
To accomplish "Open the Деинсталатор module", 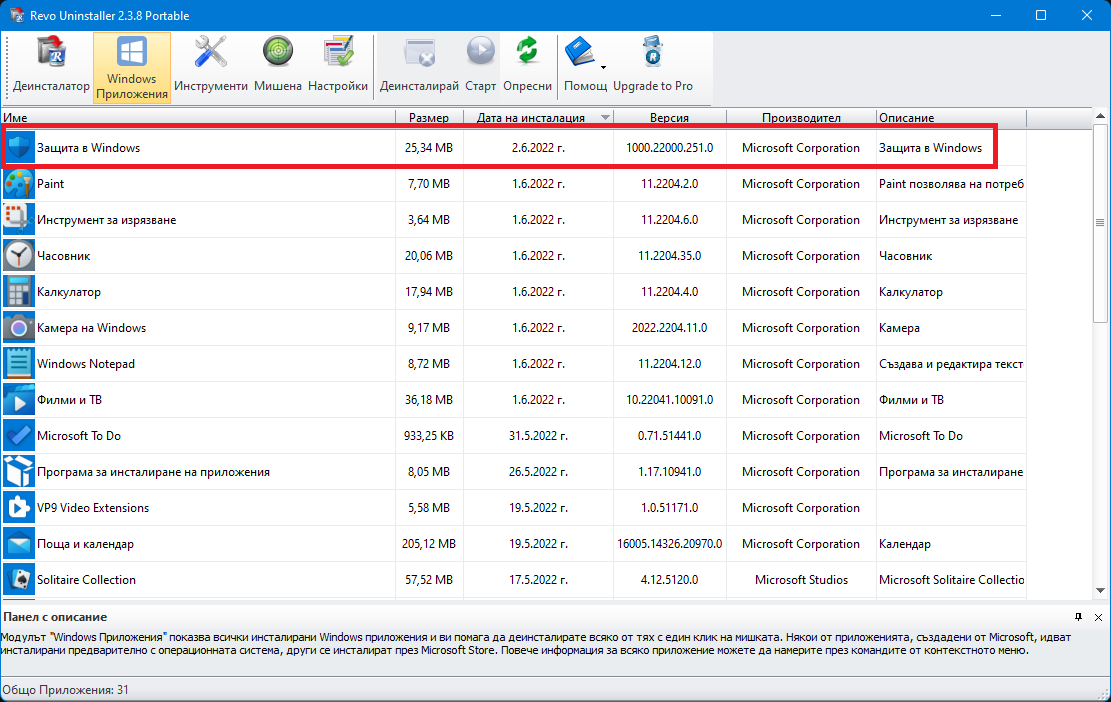I will (51, 67).
